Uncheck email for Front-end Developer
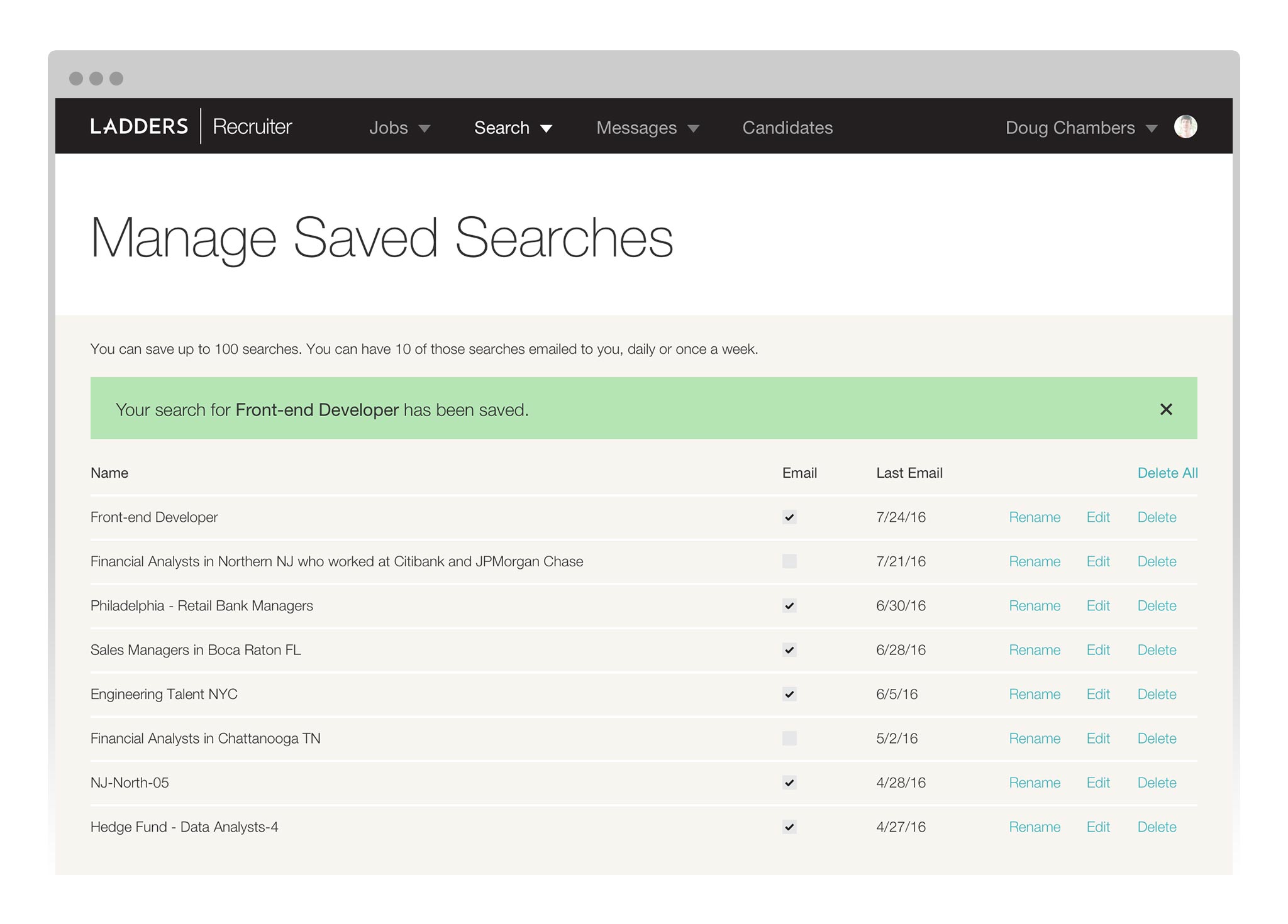Viewport: 1288px width, 924px height. tap(789, 517)
